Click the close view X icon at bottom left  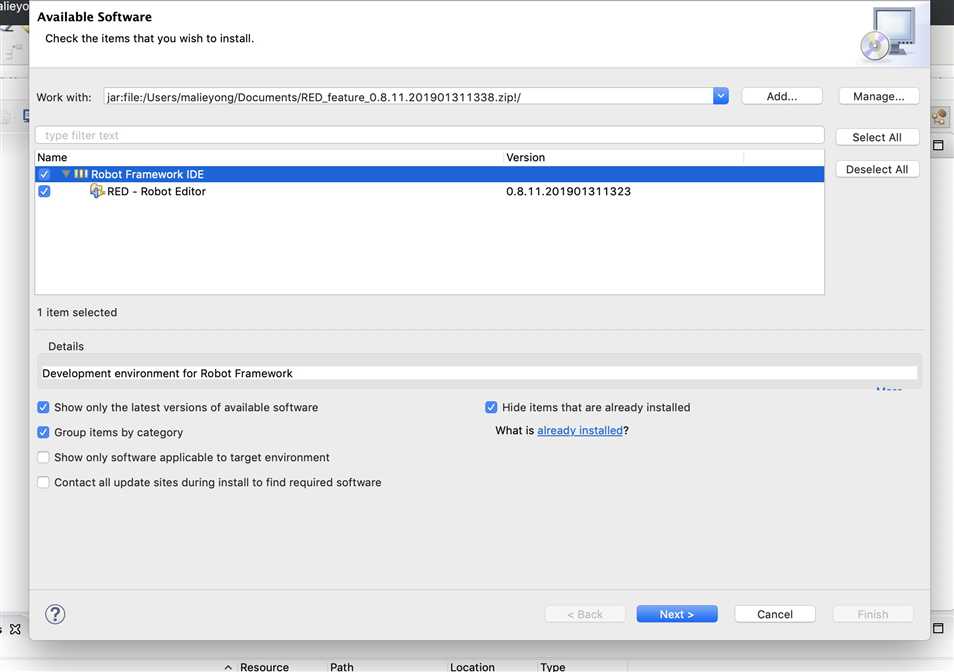pyautogui.click(x=15, y=629)
